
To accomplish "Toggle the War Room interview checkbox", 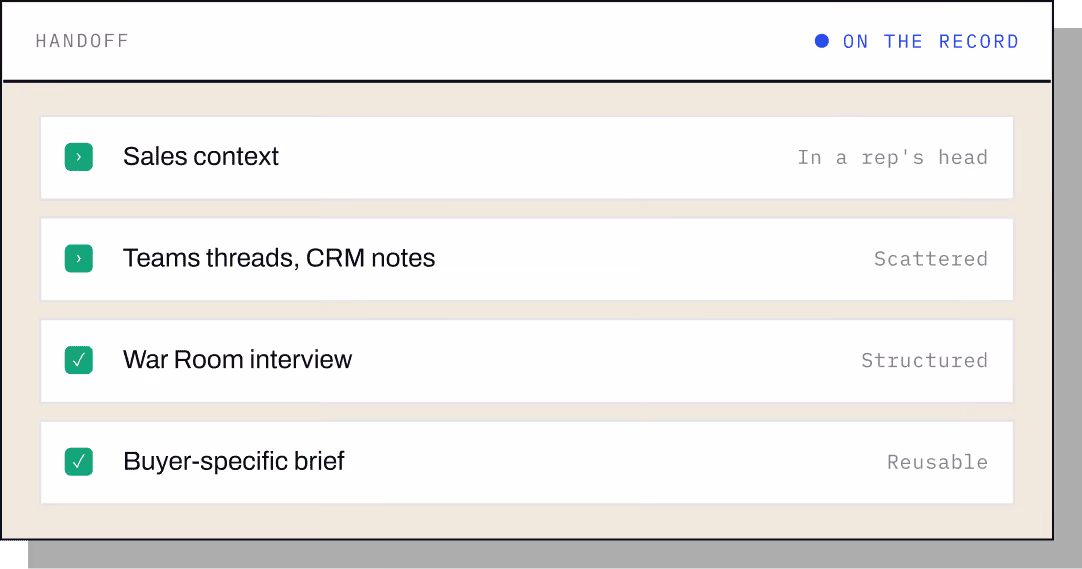I will (x=79, y=360).
